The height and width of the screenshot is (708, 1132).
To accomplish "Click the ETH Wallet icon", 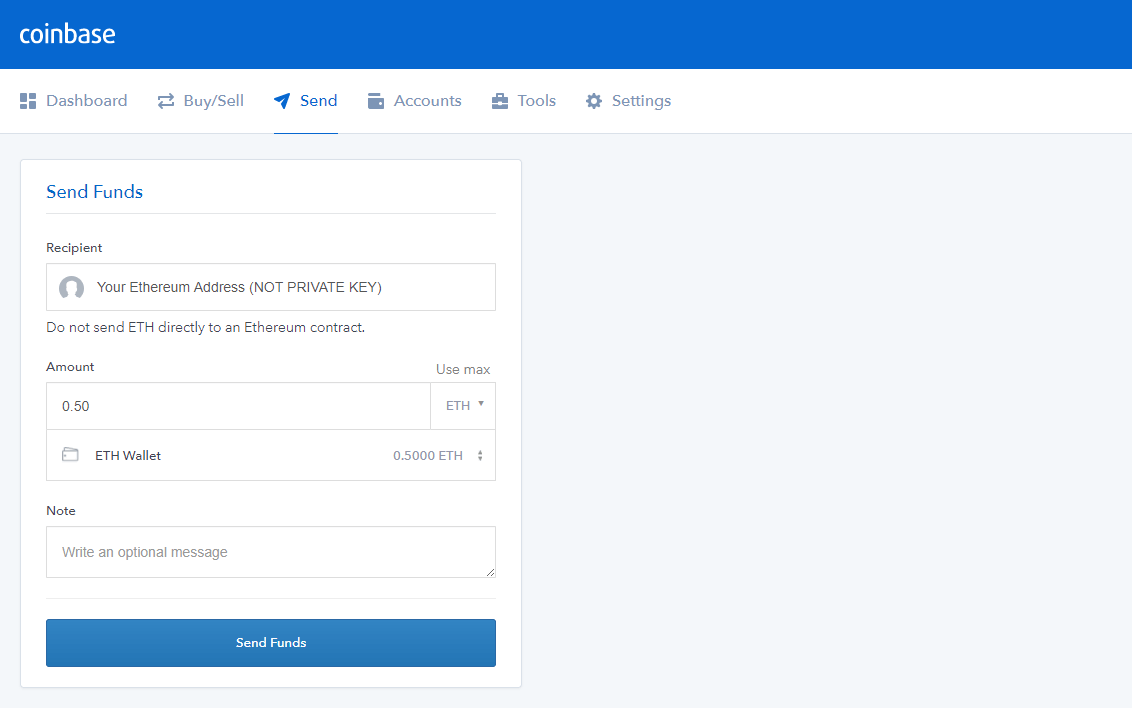I will (x=70, y=455).
